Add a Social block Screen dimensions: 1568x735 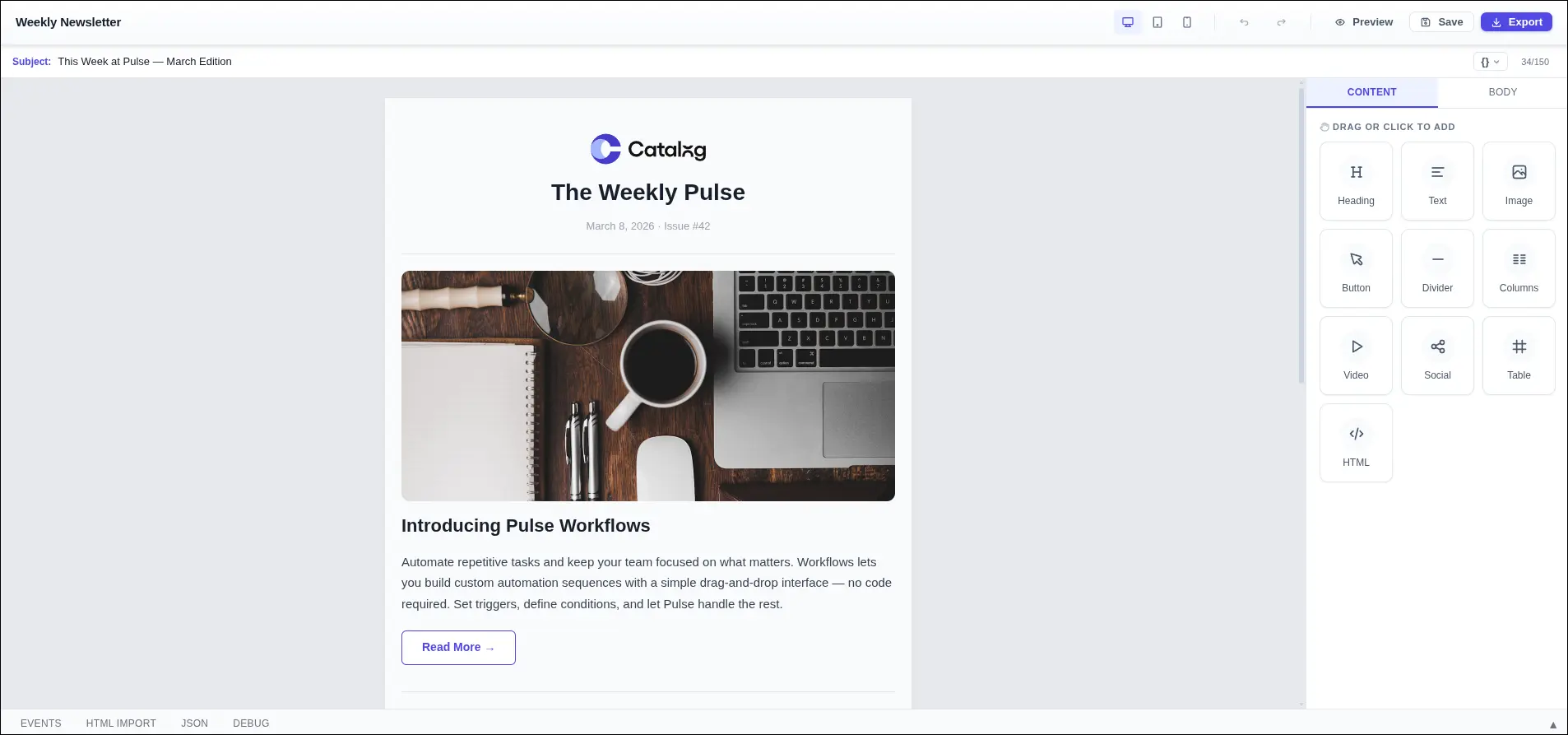coord(1437,356)
